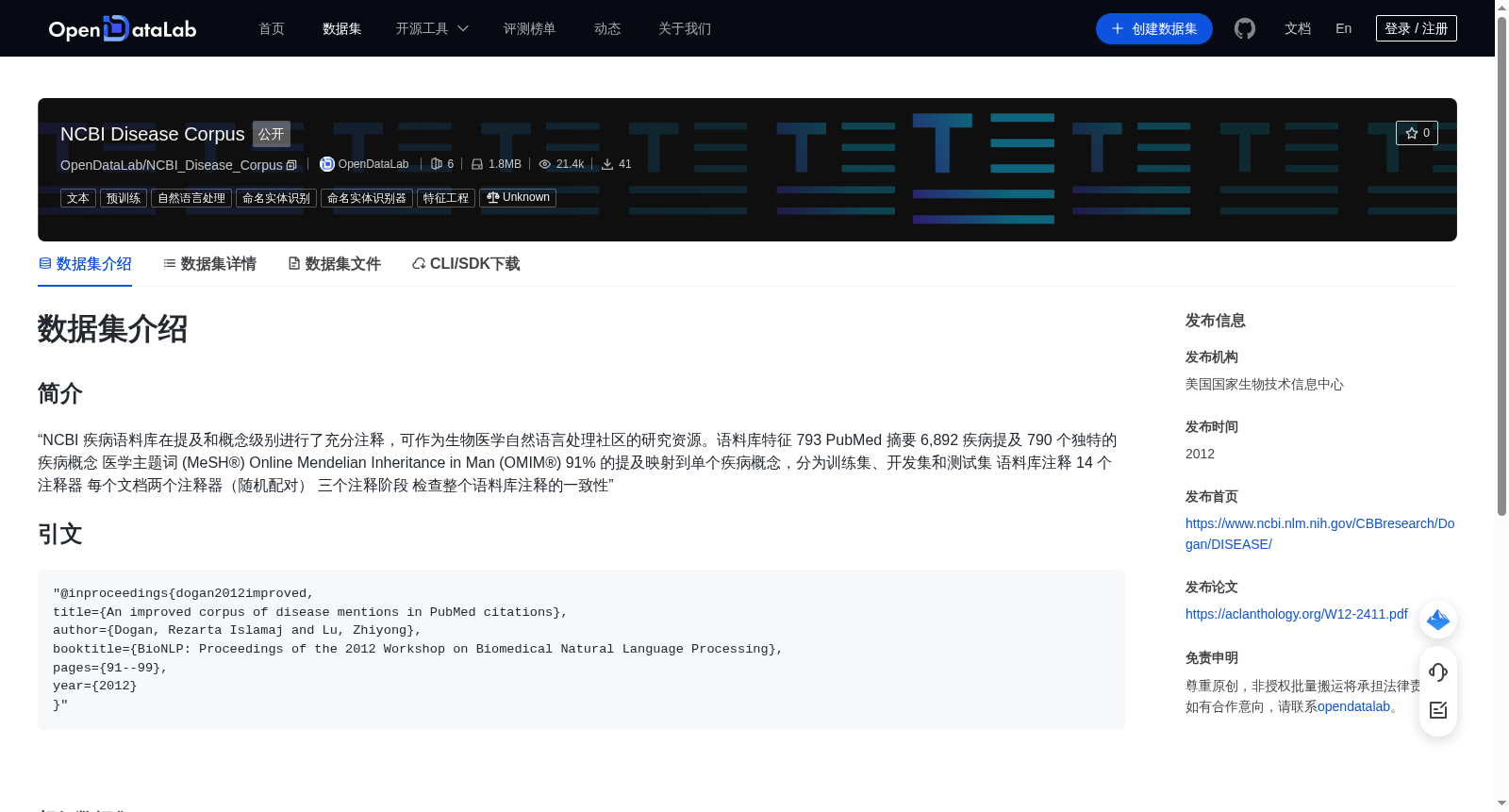
Task: Open the GitHub icon link
Action: (1245, 28)
